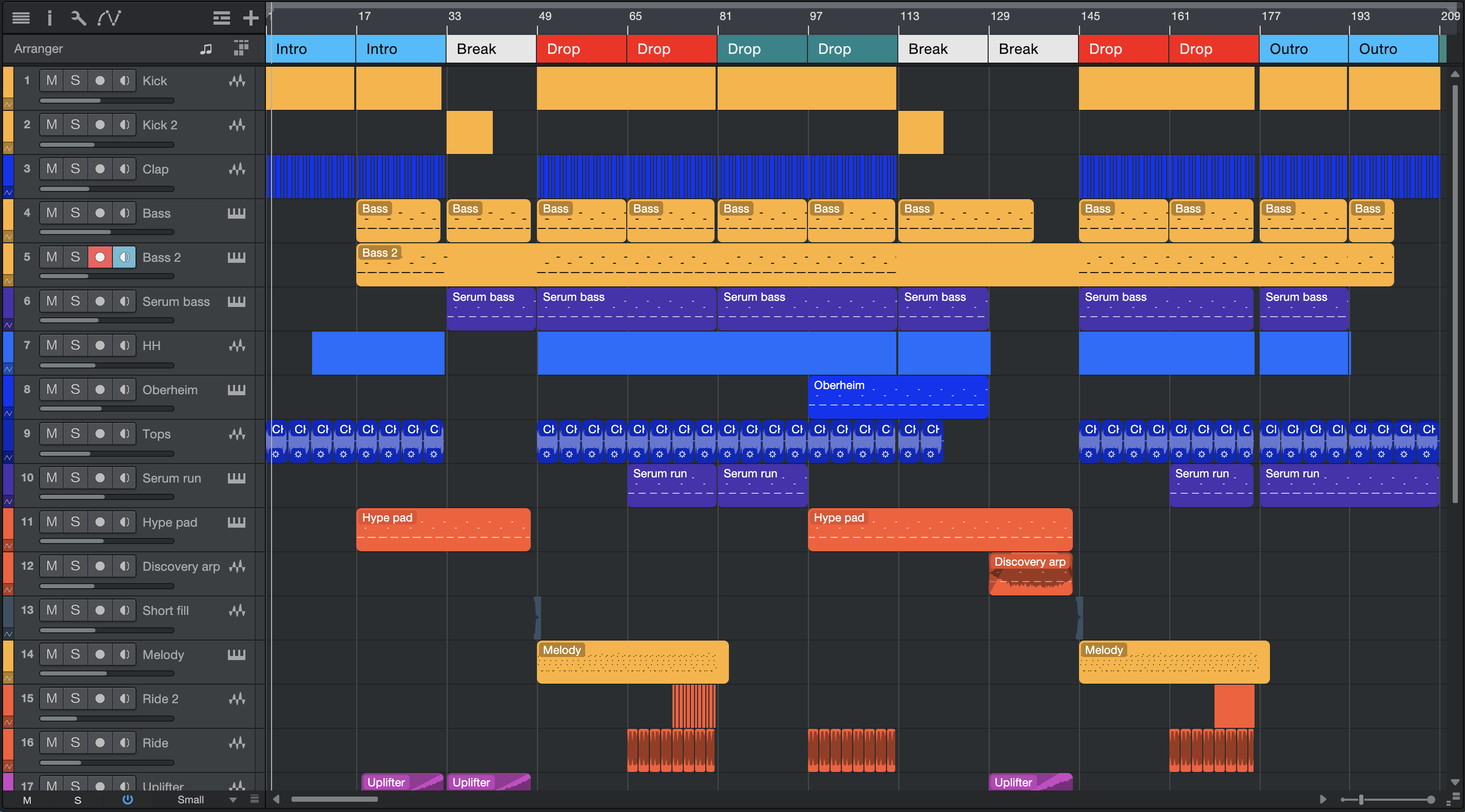Adjust the Kick track volume slider

coord(106,101)
